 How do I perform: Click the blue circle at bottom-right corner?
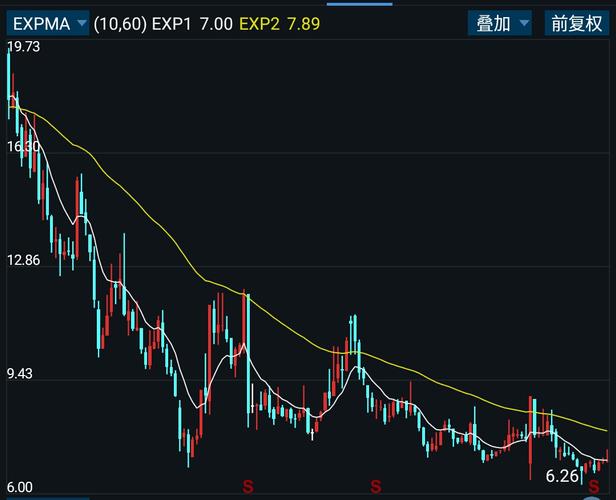[x=592, y=498]
